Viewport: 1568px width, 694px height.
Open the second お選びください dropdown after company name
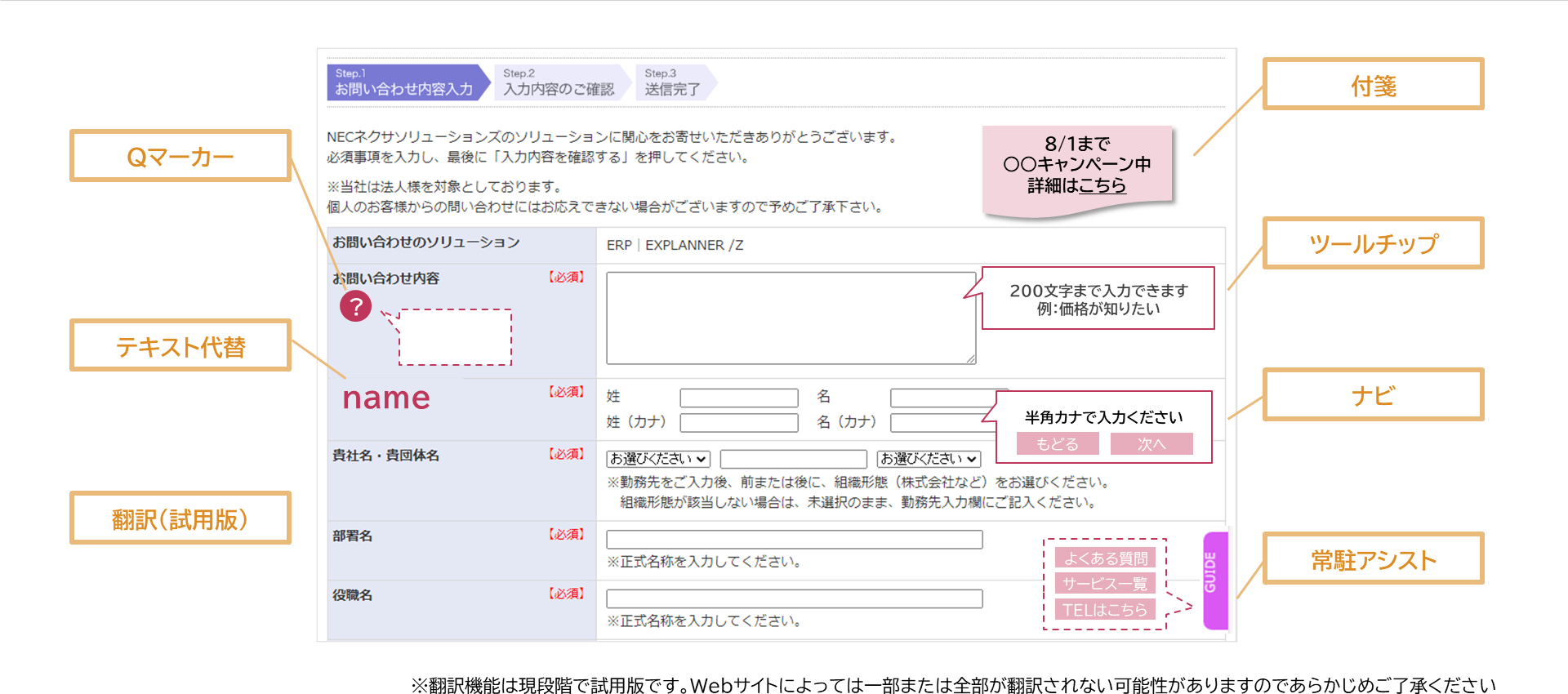pos(929,459)
